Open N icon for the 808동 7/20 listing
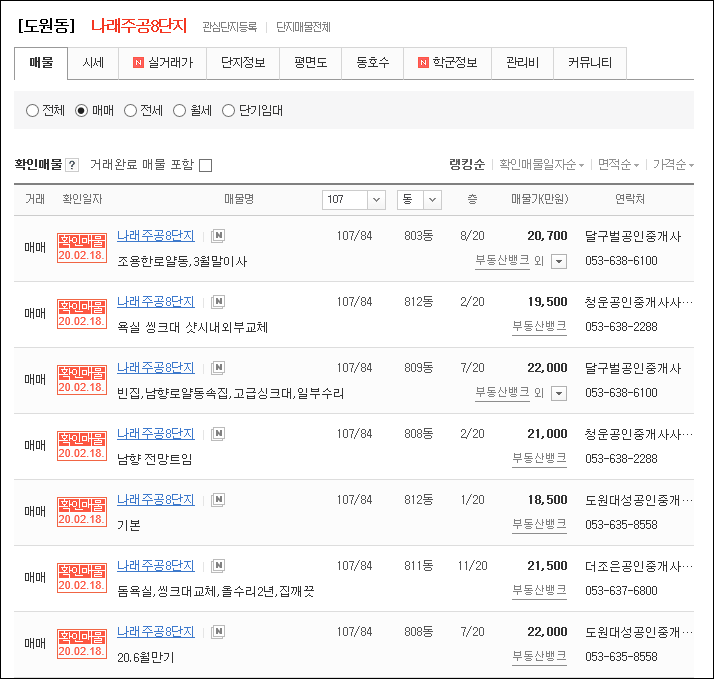The image size is (714, 679). (x=218, y=632)
